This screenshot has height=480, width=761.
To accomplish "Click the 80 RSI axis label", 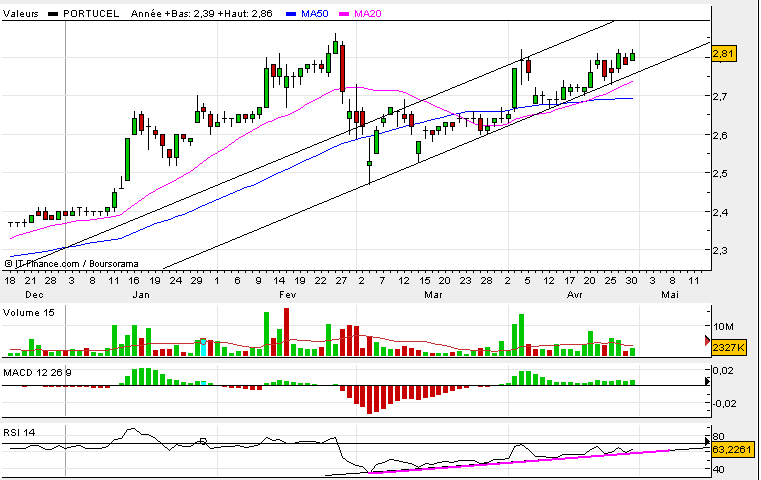I will point(719,436).
